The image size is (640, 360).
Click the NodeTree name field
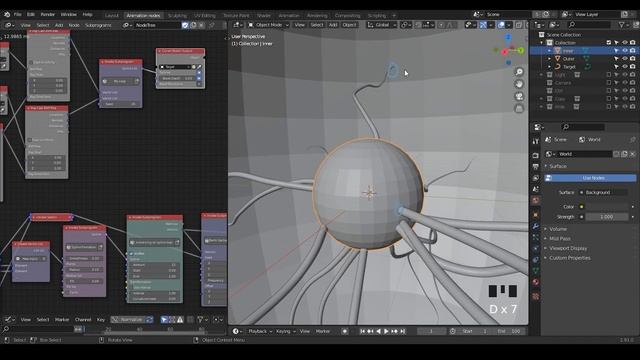pos(157,25)
